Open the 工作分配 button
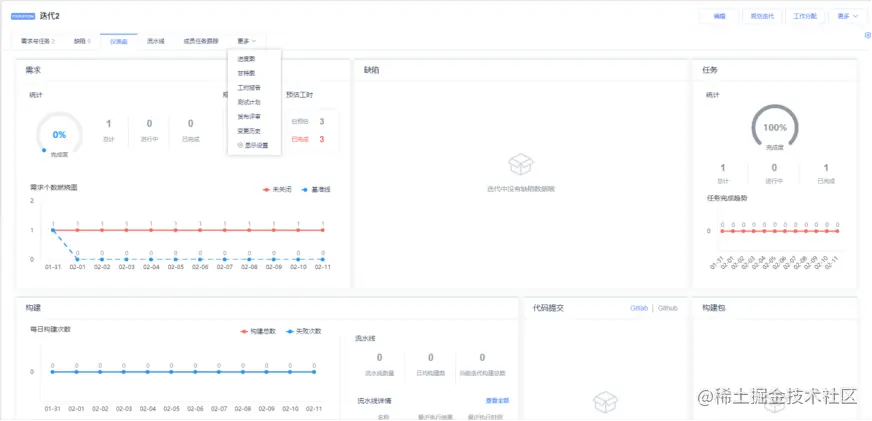Screen dimensions: 872x421 pyautogui.click(x=805, y=16)
